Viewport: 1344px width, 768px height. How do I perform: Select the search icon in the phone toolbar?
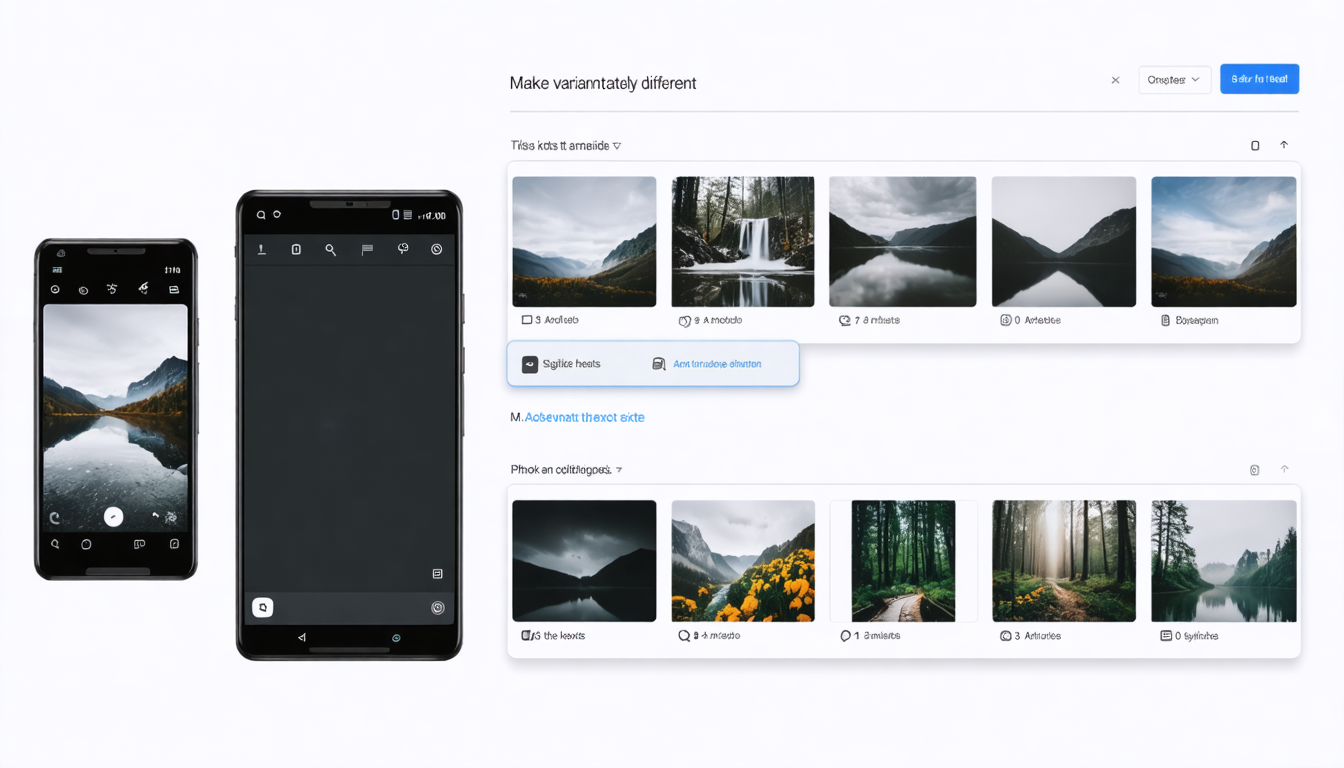point(331,250)
